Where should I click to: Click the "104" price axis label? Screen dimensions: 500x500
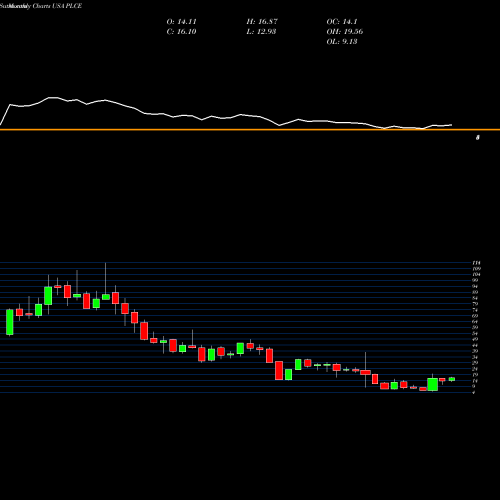click(x=476, y=275)
